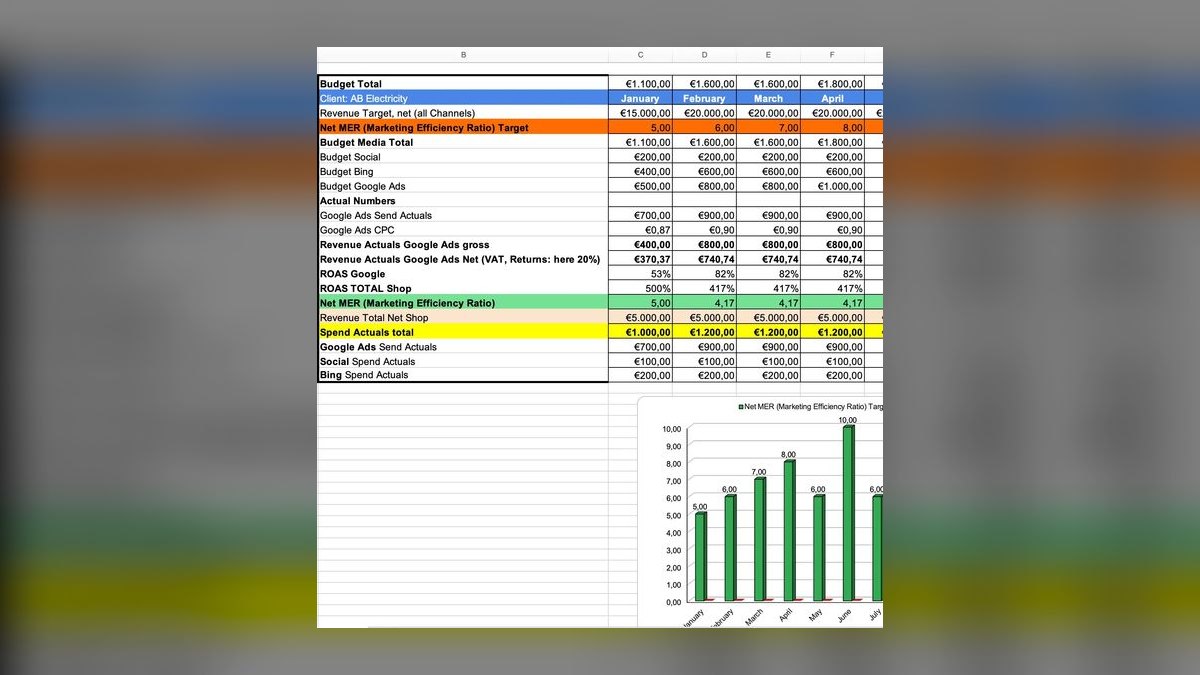Viewport: 1200px width, 675px height.
Task: Click the 'Budget Total' row label
Action: coord(351,84)
